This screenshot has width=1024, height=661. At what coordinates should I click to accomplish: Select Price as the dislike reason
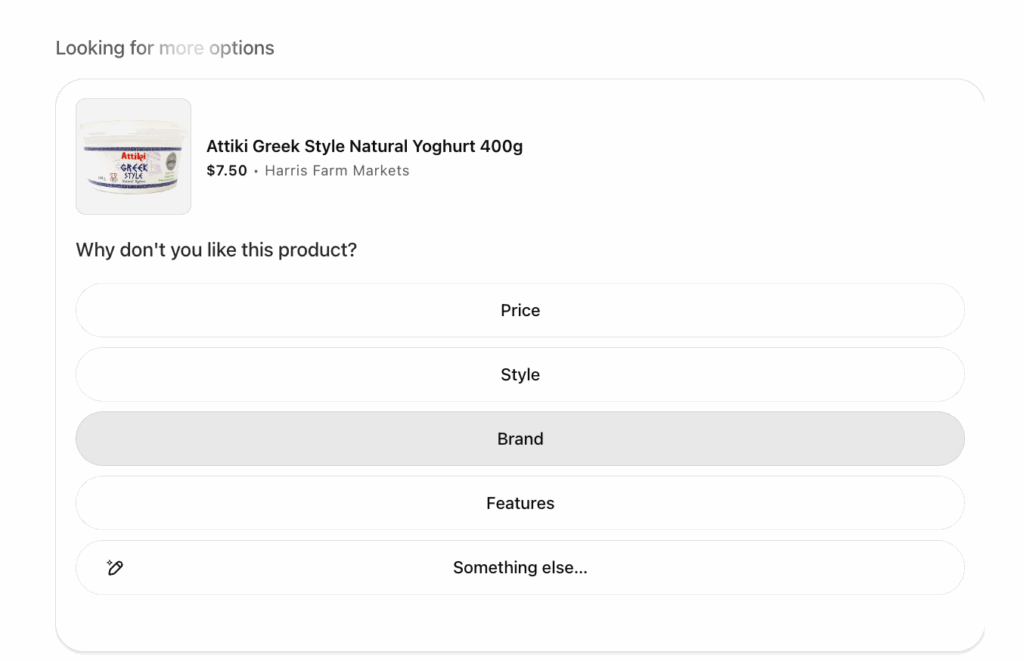[520, 310]
